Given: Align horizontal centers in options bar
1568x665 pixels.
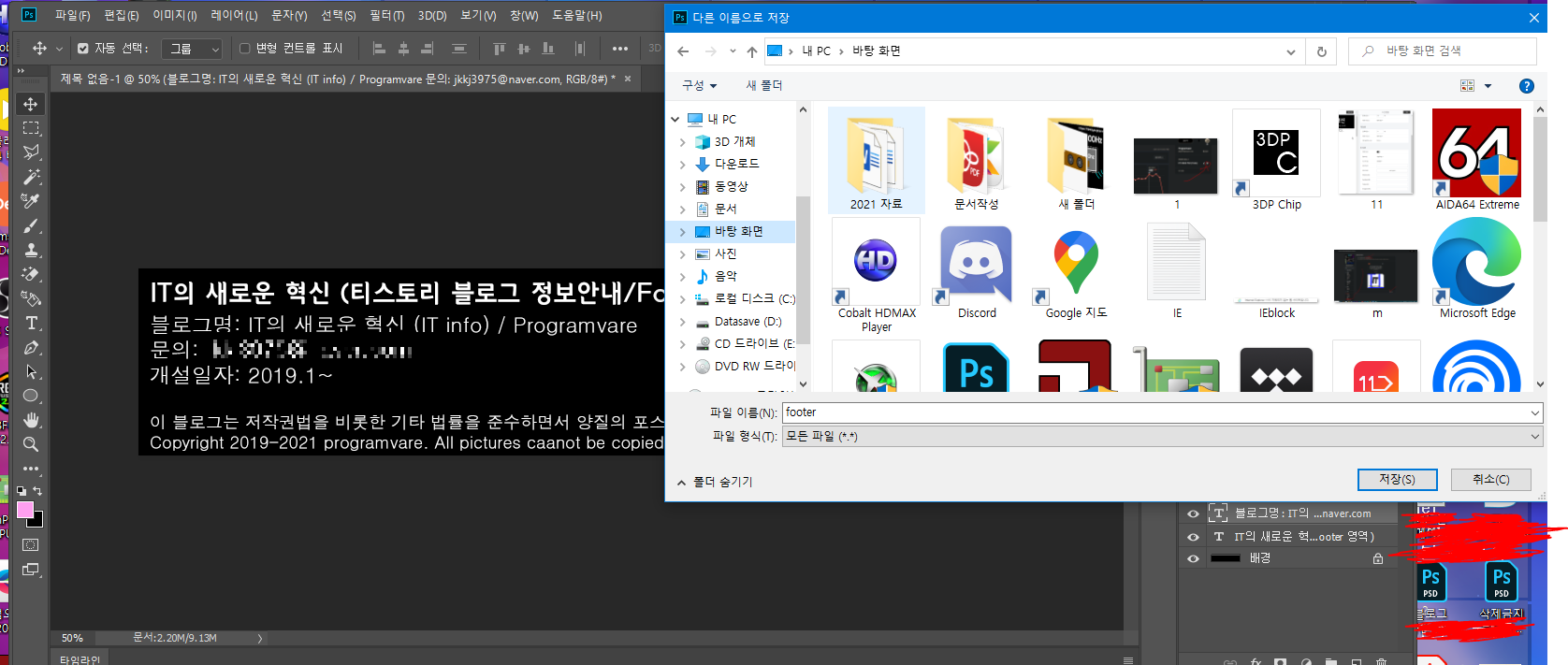Looking at the screenshot, I should (x=403, y=49).
